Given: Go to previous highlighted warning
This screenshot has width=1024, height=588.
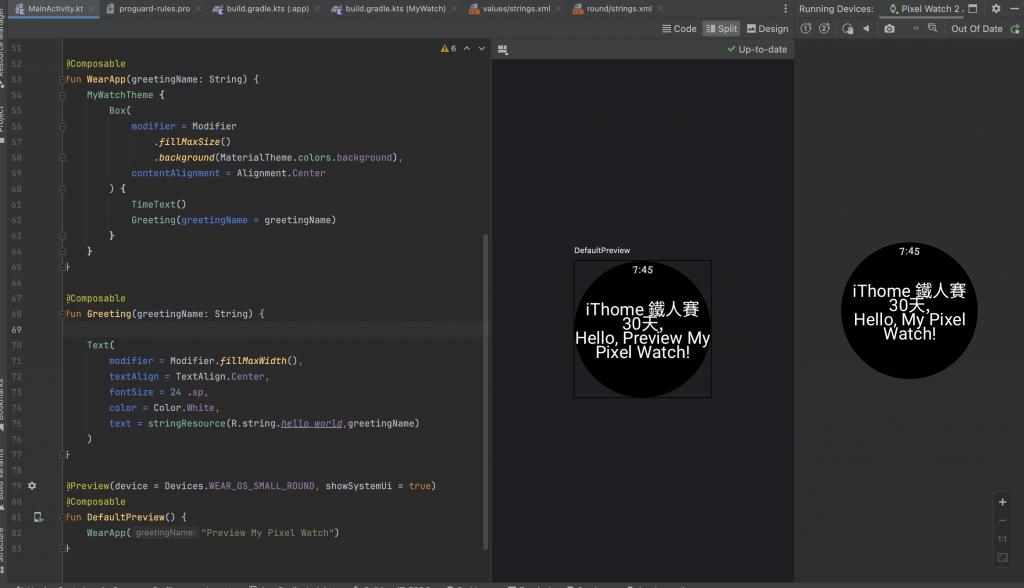Looking at the screenshot, I should [467, 48].
